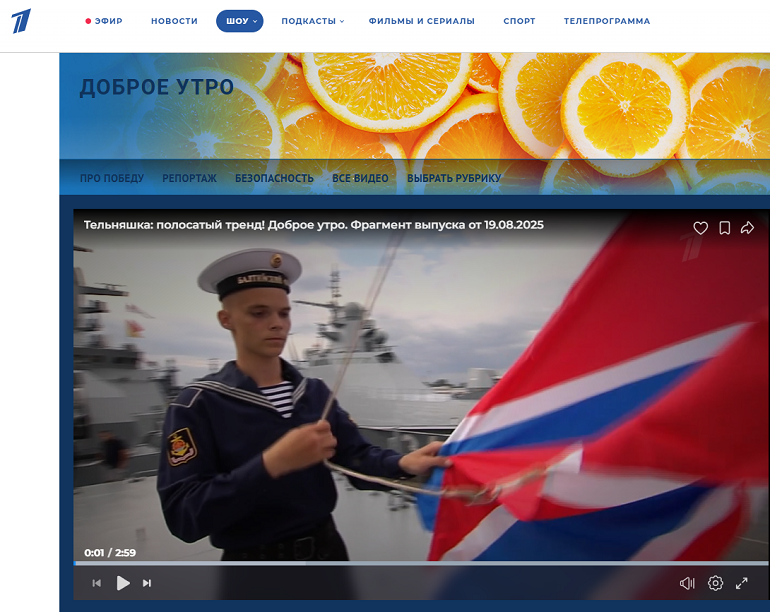Open player settings gear

coord(715,583)
